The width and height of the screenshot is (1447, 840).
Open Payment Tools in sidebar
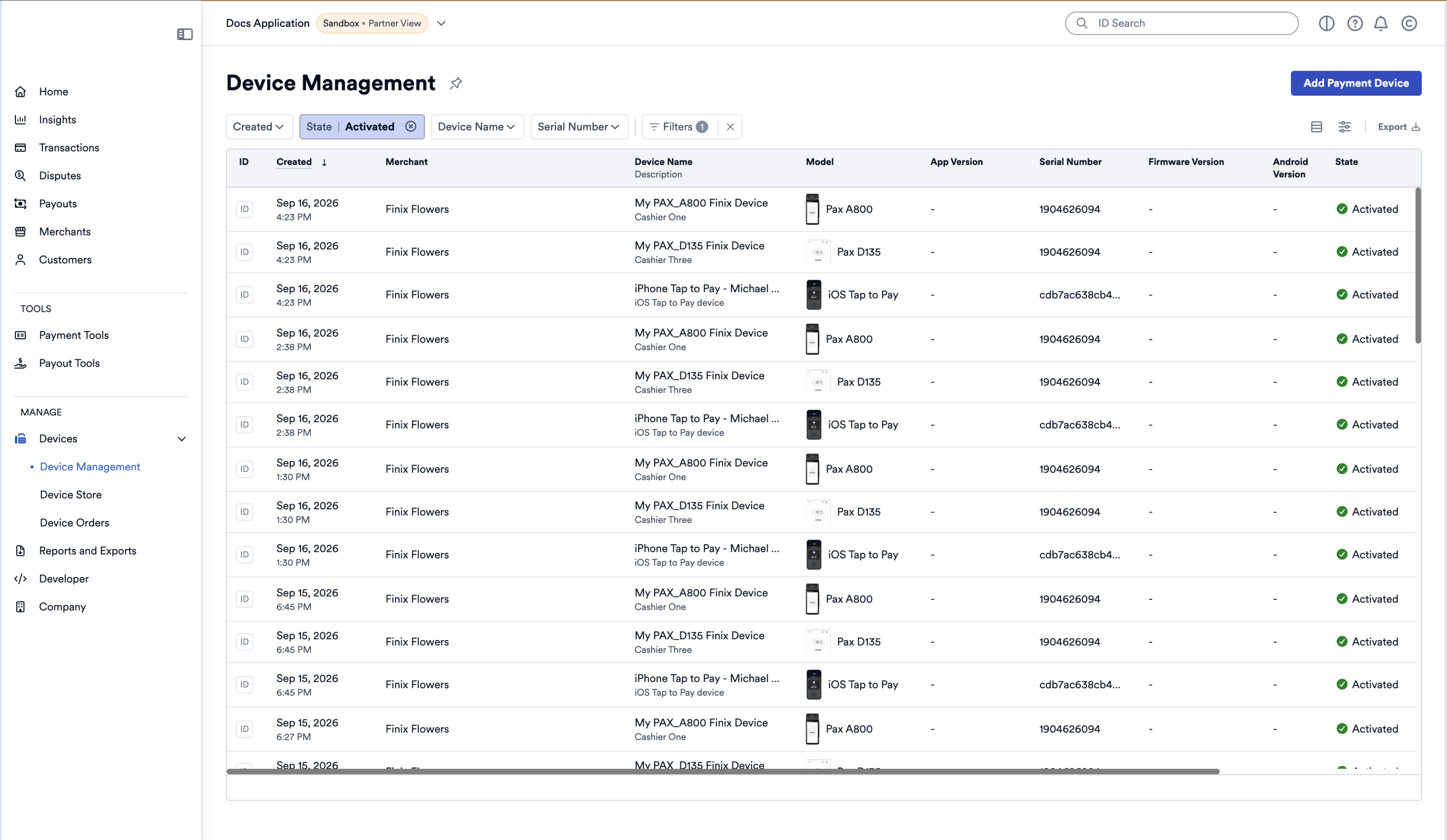click(73, 336)
